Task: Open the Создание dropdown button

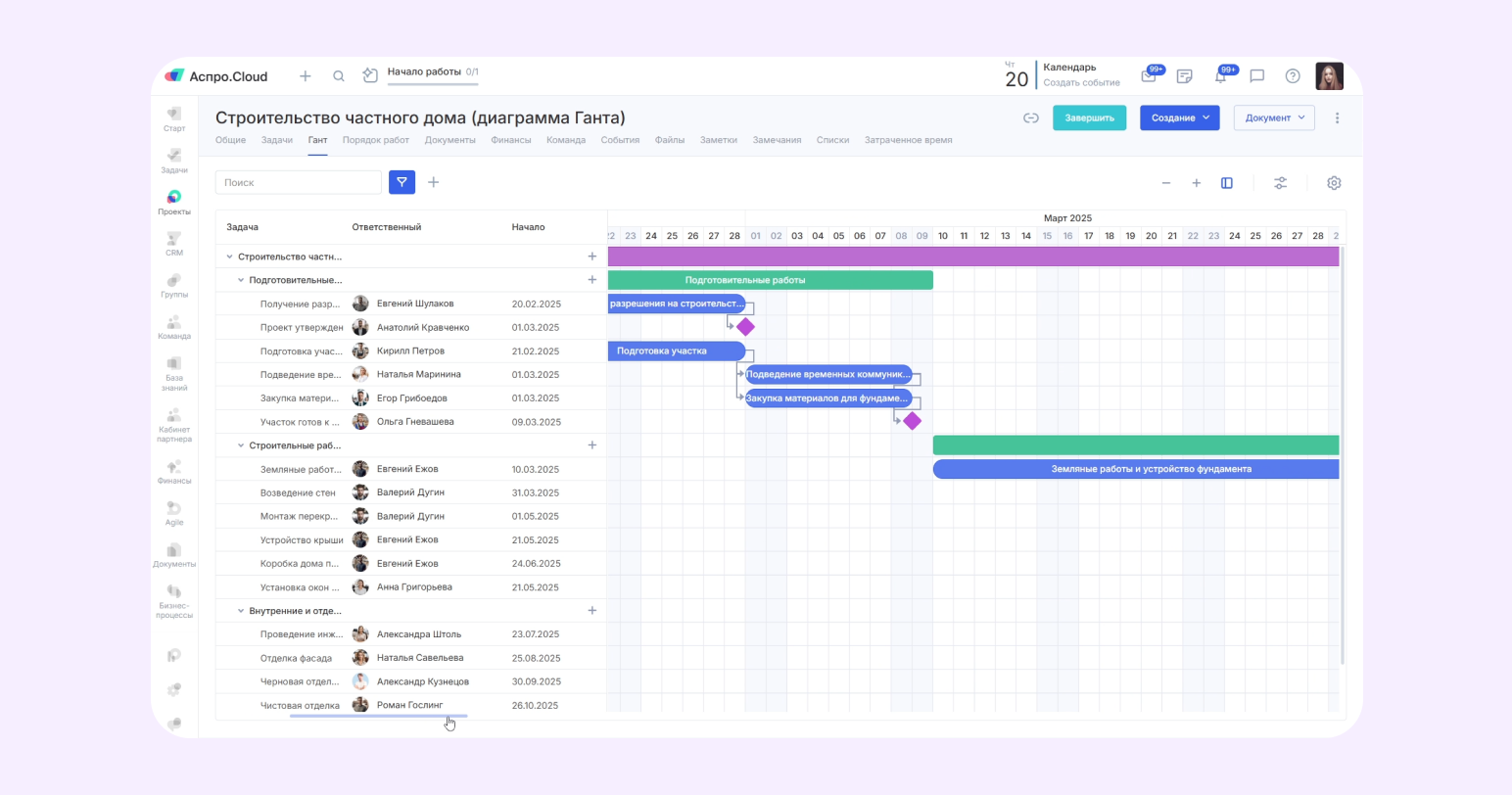Action: click(x=1179, y=117)
